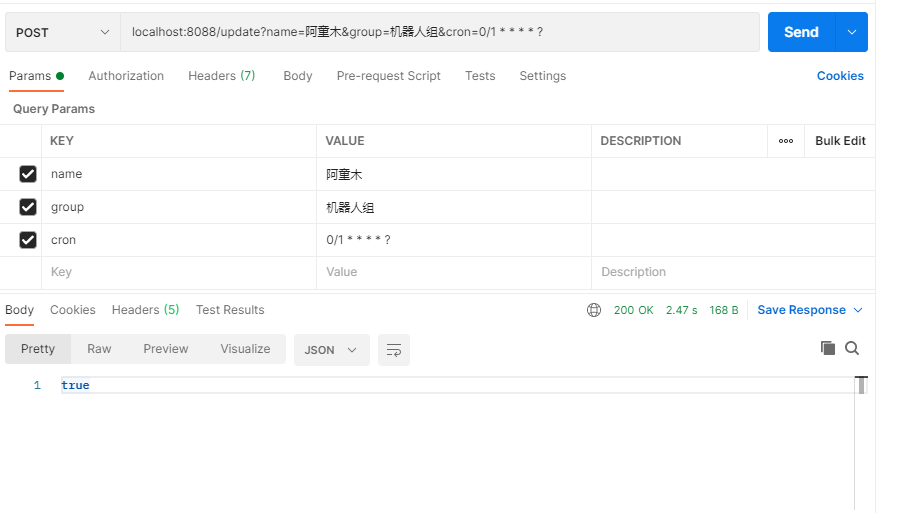Open the response Cookies tab

tap(72, 310)
